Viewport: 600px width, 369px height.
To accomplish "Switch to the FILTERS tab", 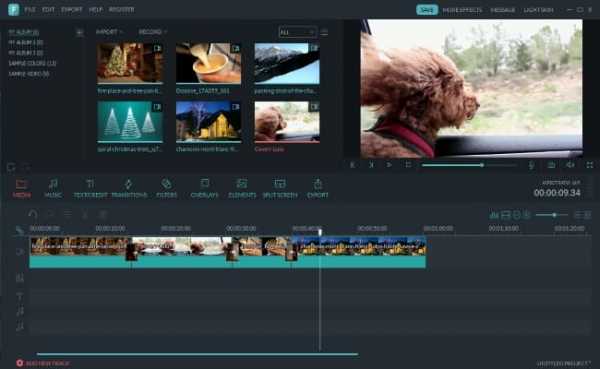I will click(x=167, y=188).
